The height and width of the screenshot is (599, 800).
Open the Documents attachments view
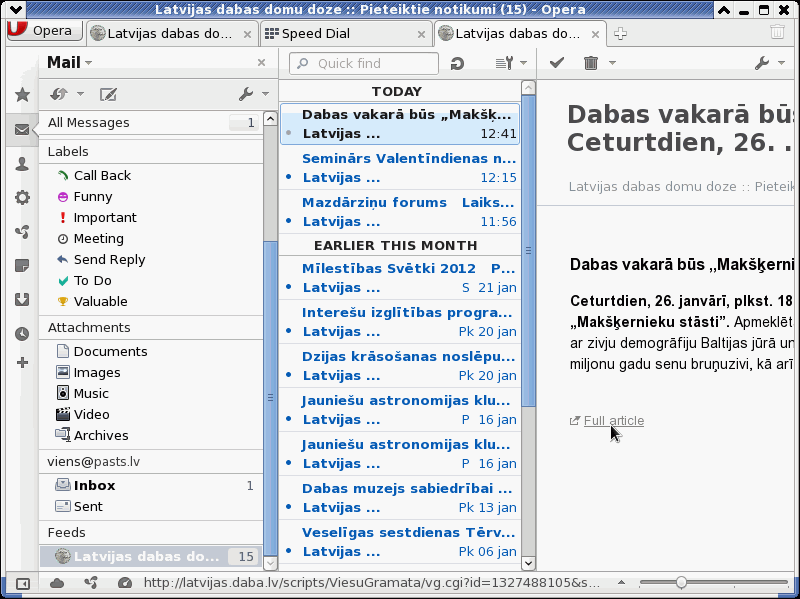pos(110,352)
